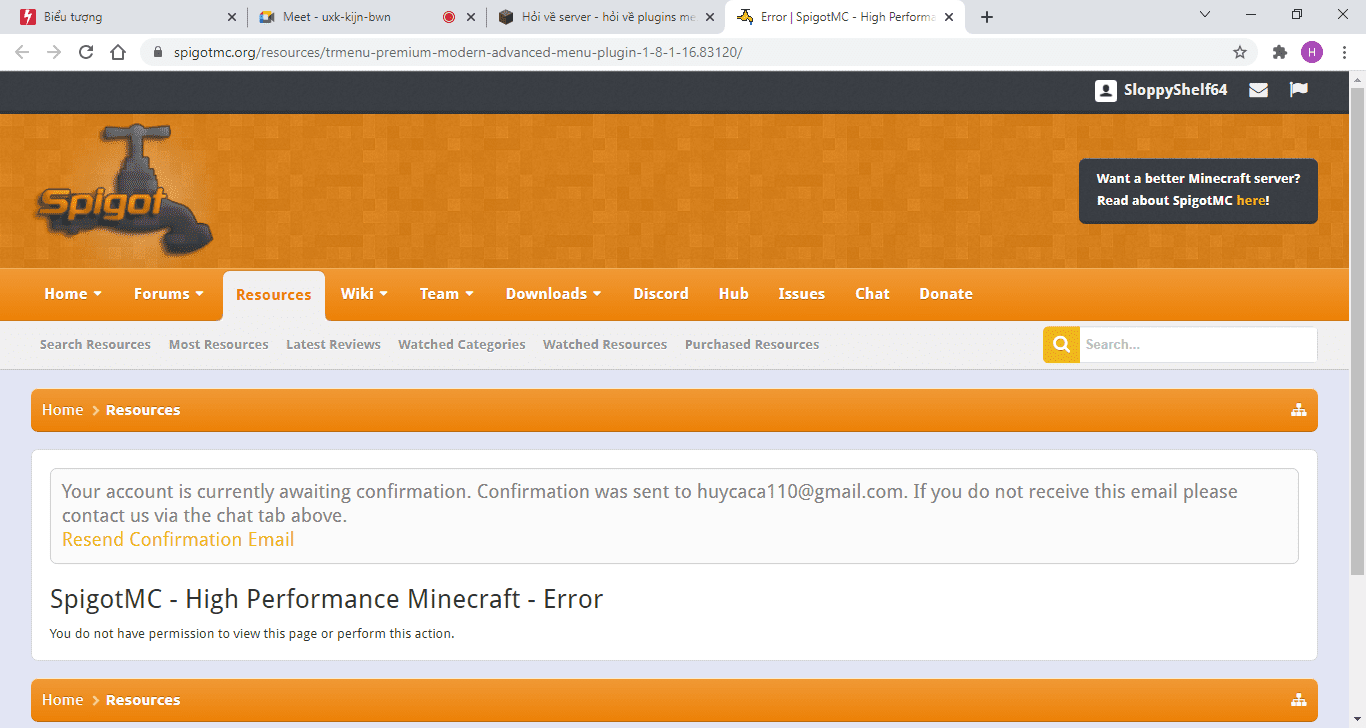Open the Chat navigation item
Viewport: 1366px width, 728px height.
point(872,294)
